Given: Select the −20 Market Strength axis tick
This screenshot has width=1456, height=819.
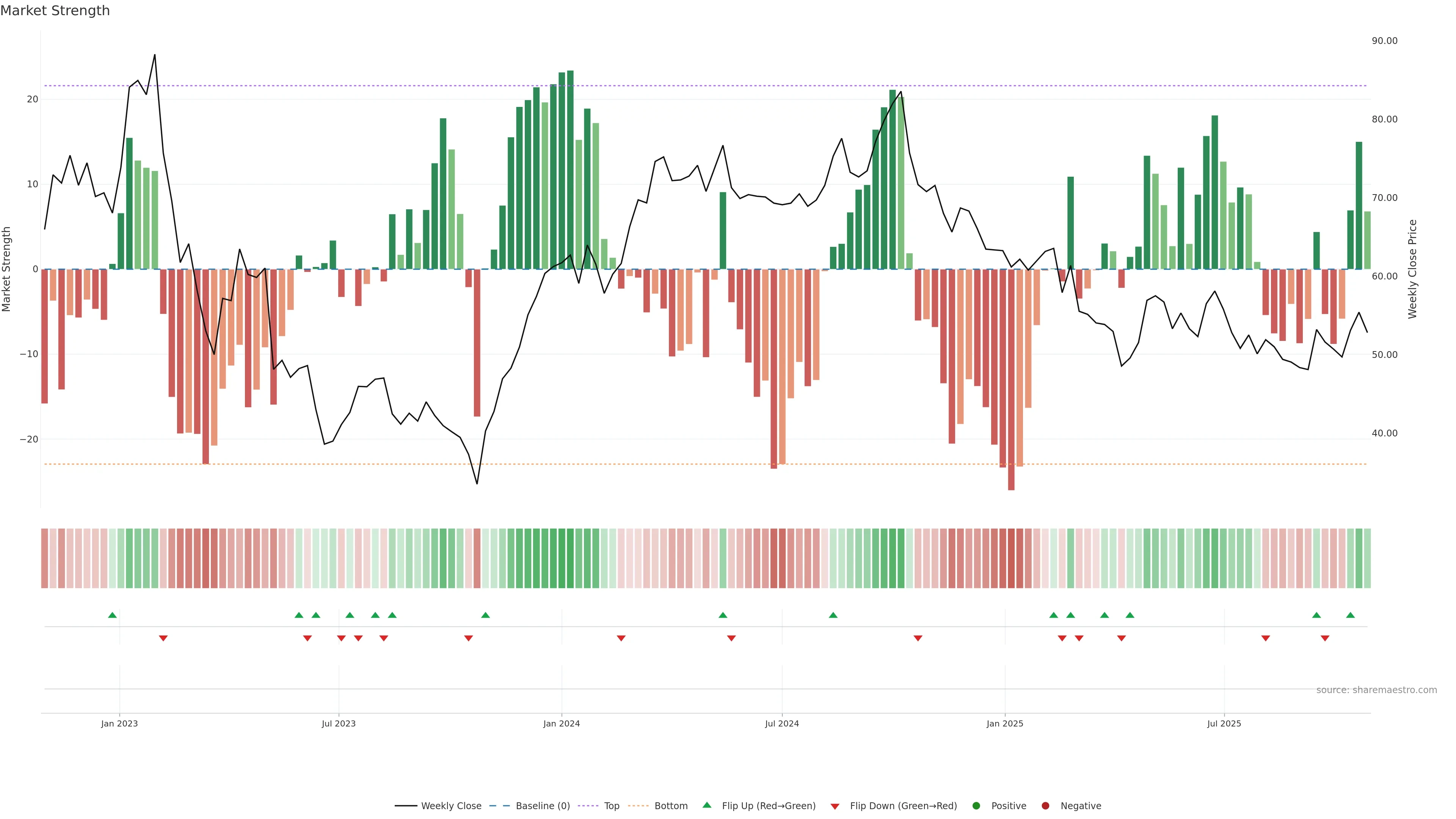Looking at the screenshot, I should click(29, 439).
